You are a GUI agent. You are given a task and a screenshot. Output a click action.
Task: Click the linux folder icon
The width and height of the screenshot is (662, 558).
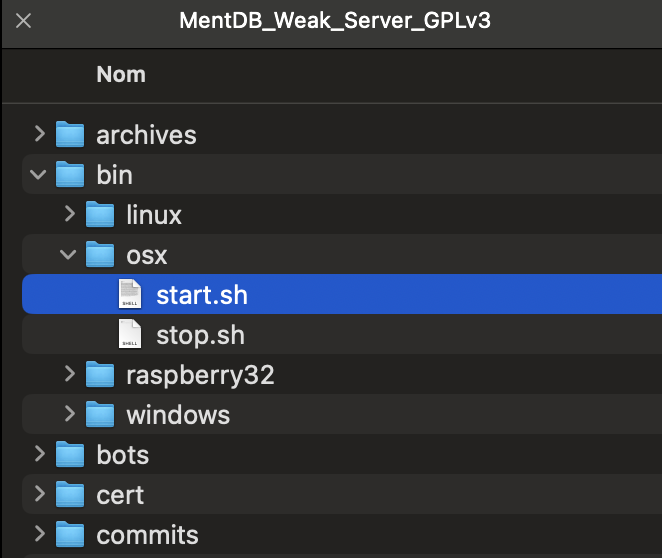click(99, 214)
